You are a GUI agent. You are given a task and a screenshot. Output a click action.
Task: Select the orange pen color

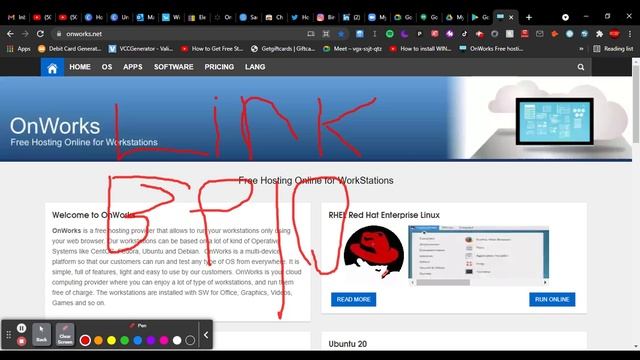coord(98,340)
